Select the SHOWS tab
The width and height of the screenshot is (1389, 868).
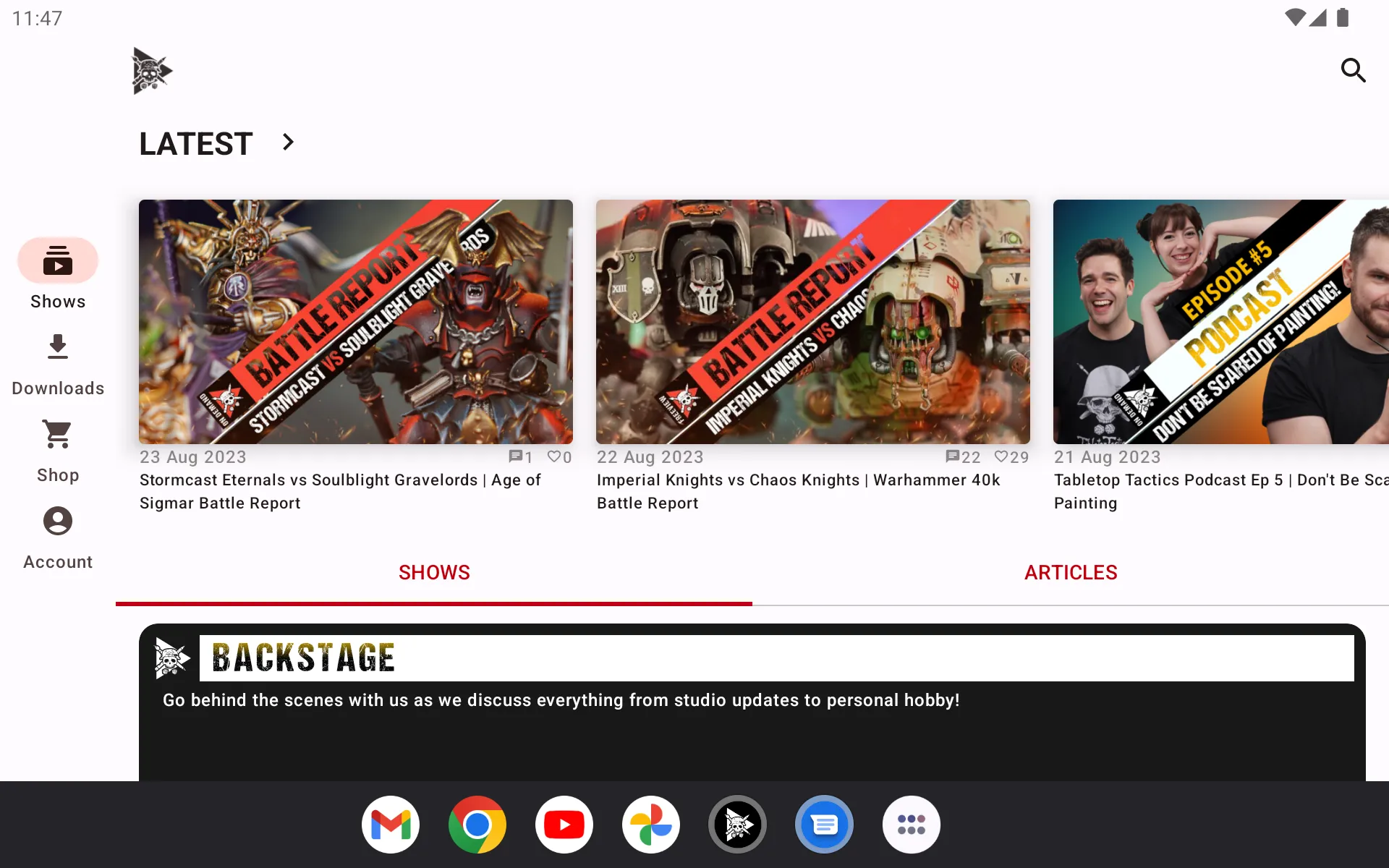coord(433,572)
